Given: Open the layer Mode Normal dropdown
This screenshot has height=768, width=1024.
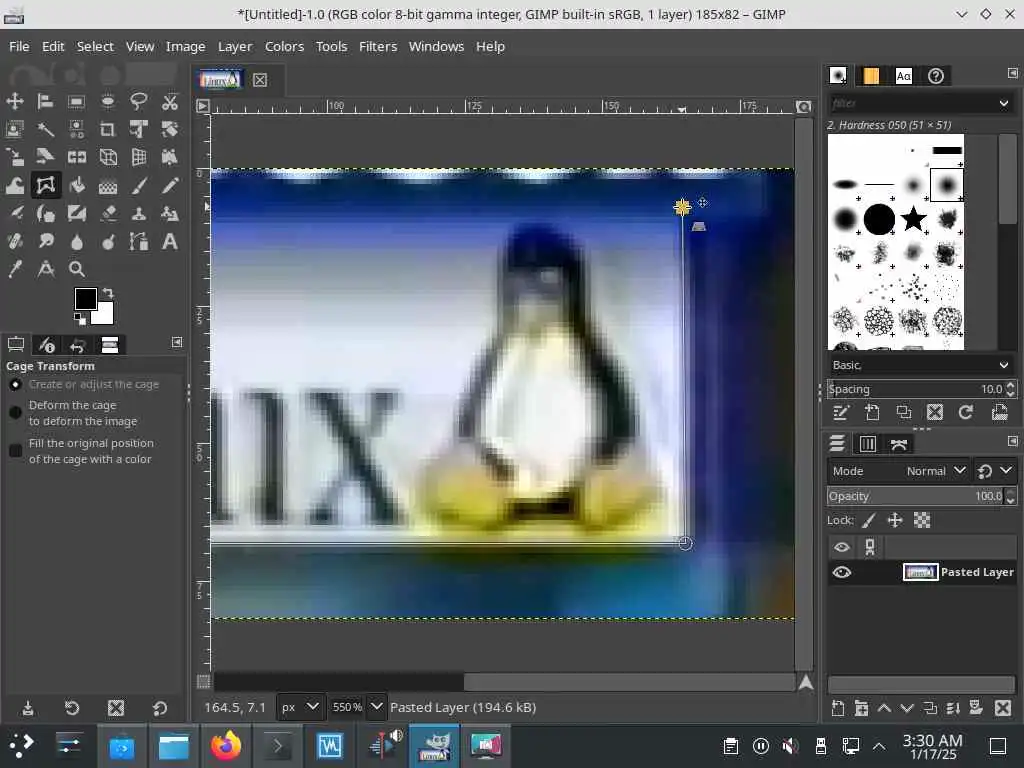Looking at the screenshot, I should tap(898, 471).
